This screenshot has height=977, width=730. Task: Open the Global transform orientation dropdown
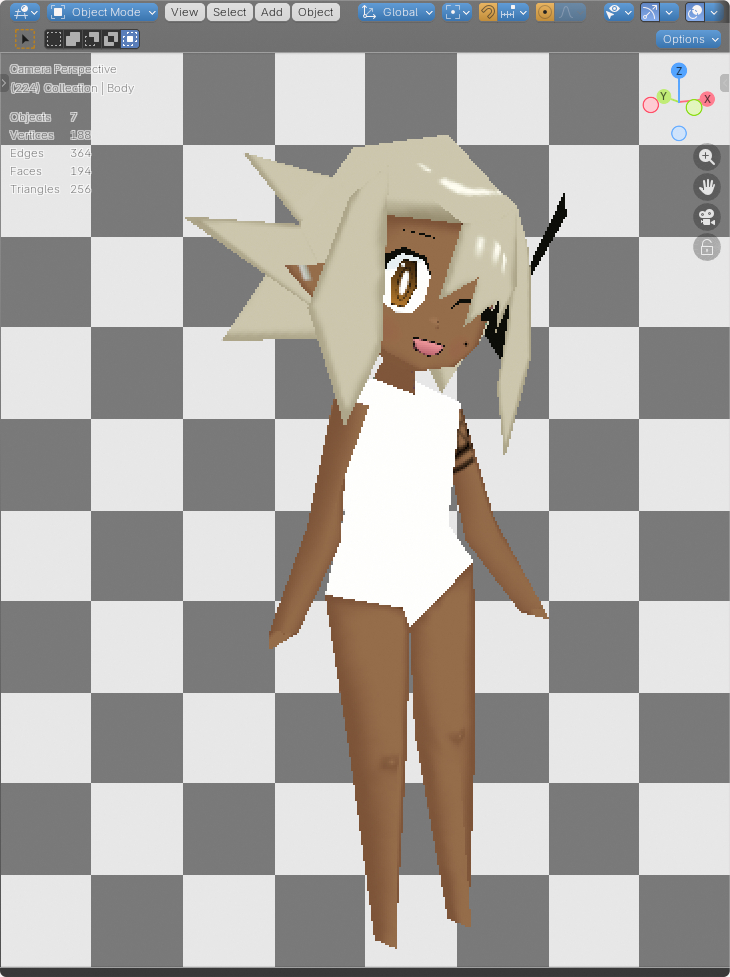(397, 13)
